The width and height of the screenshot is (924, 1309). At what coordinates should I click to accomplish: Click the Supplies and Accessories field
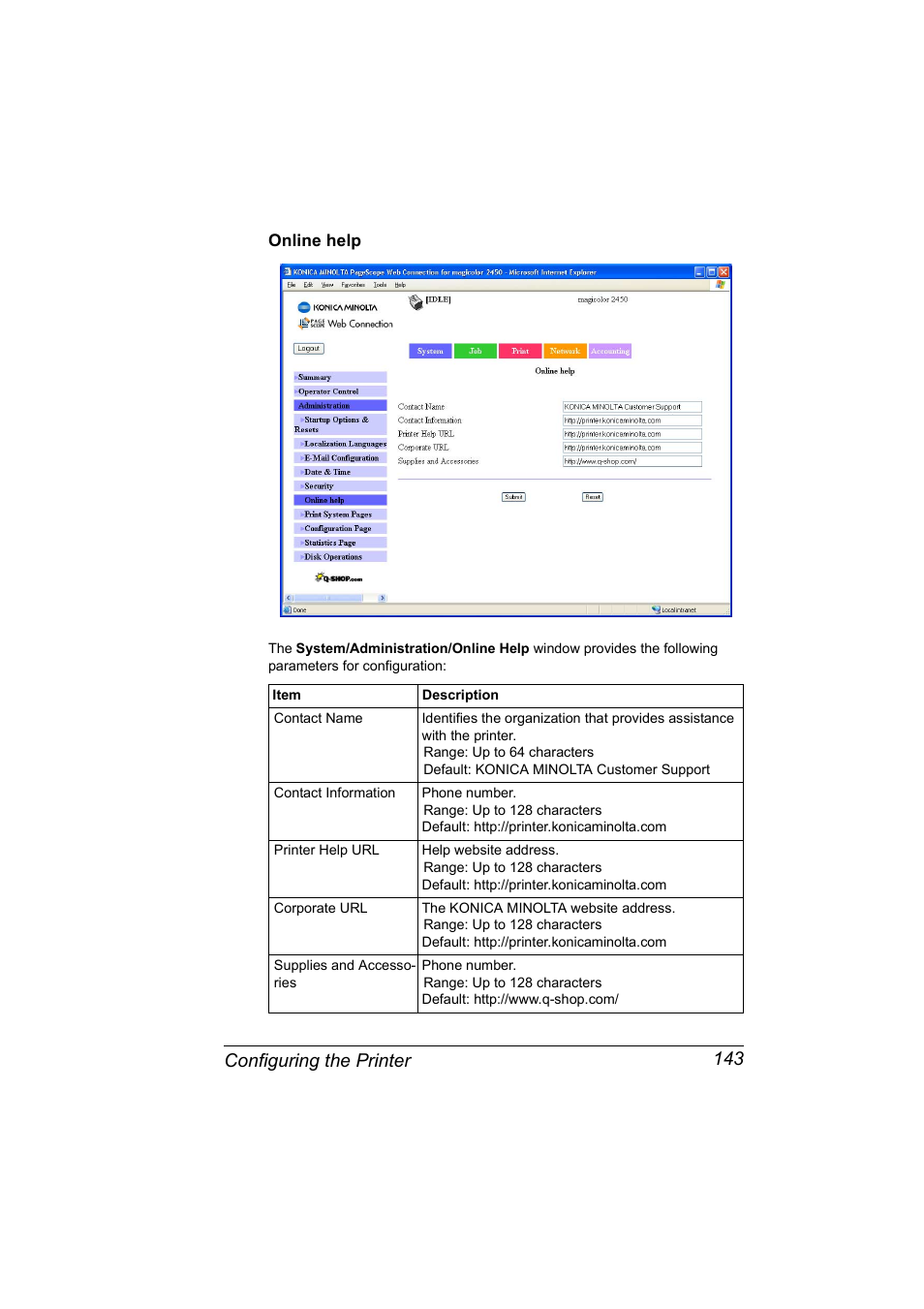632,461
